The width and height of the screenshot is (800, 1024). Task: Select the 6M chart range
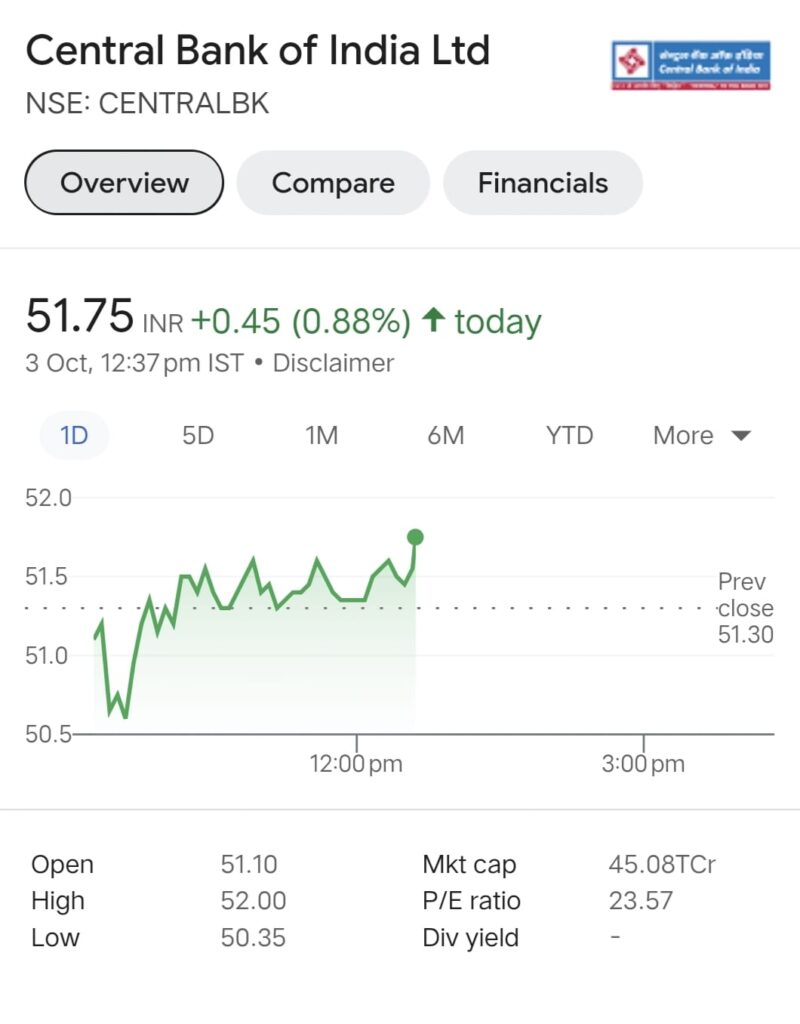tap(445, 436)
